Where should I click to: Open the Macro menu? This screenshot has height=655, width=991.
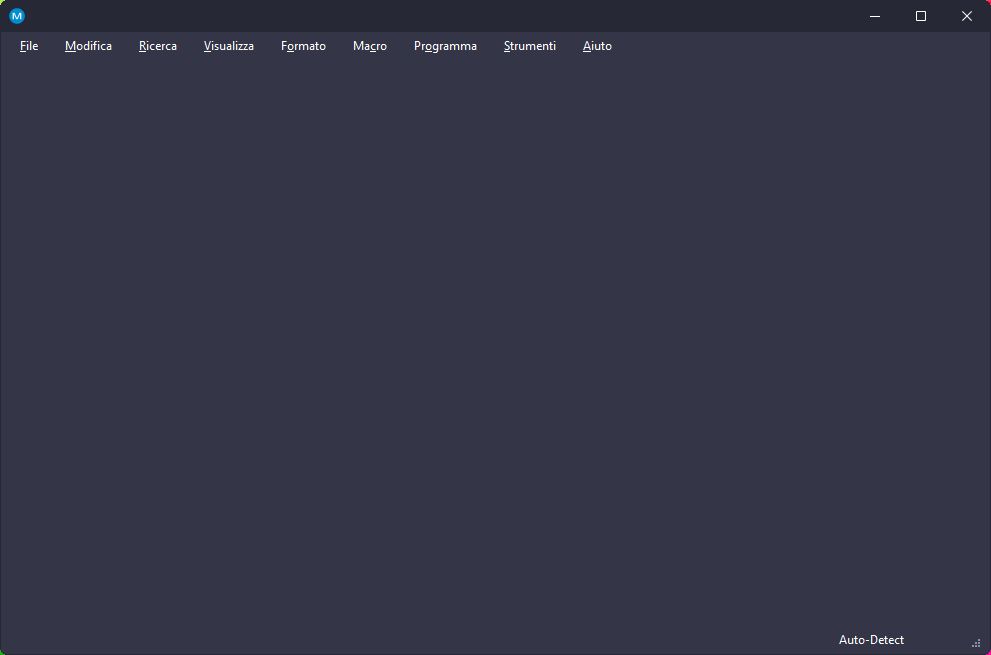point(370,46)
